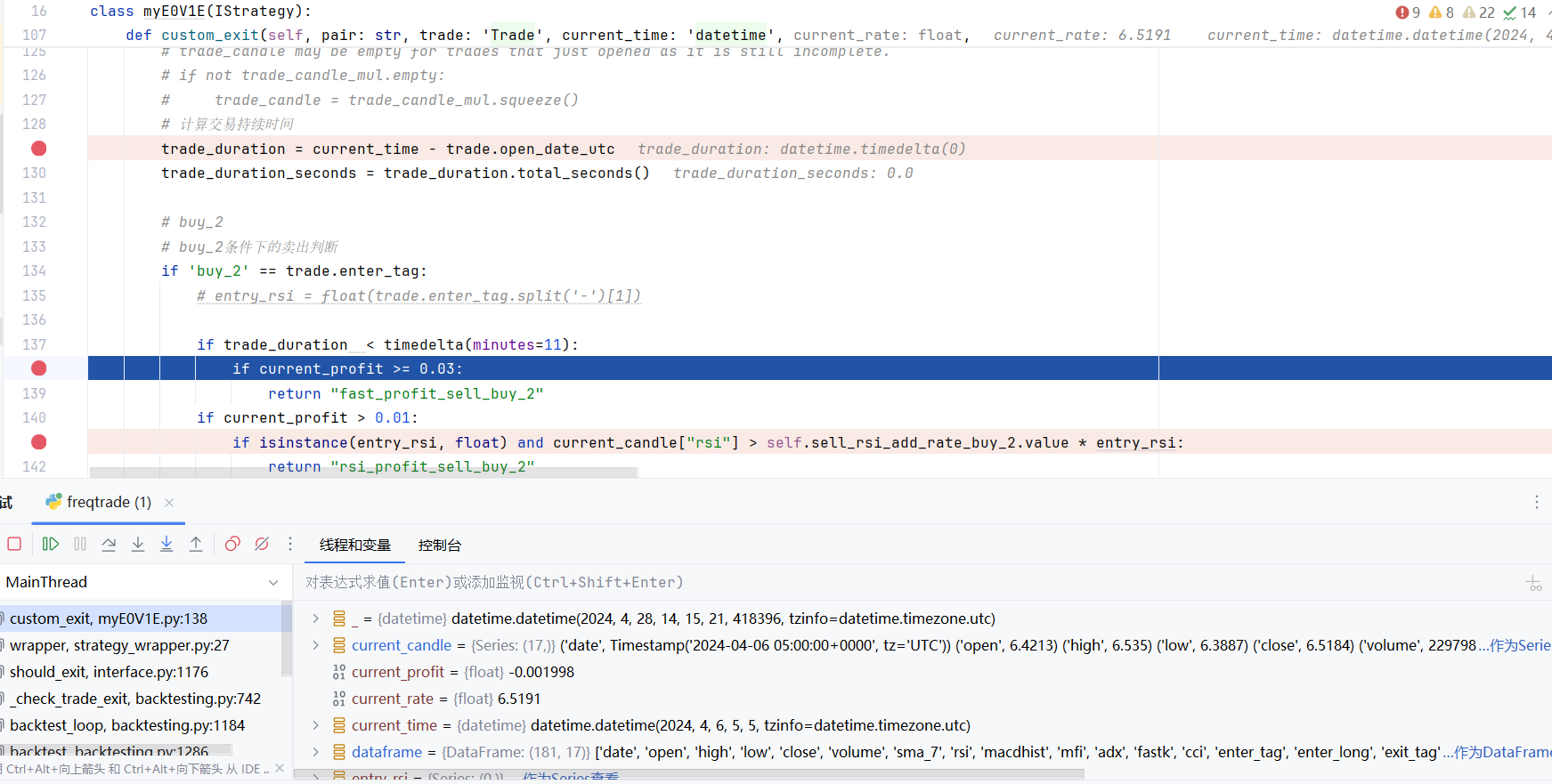Open debug panel options menu

[1536, 502]
